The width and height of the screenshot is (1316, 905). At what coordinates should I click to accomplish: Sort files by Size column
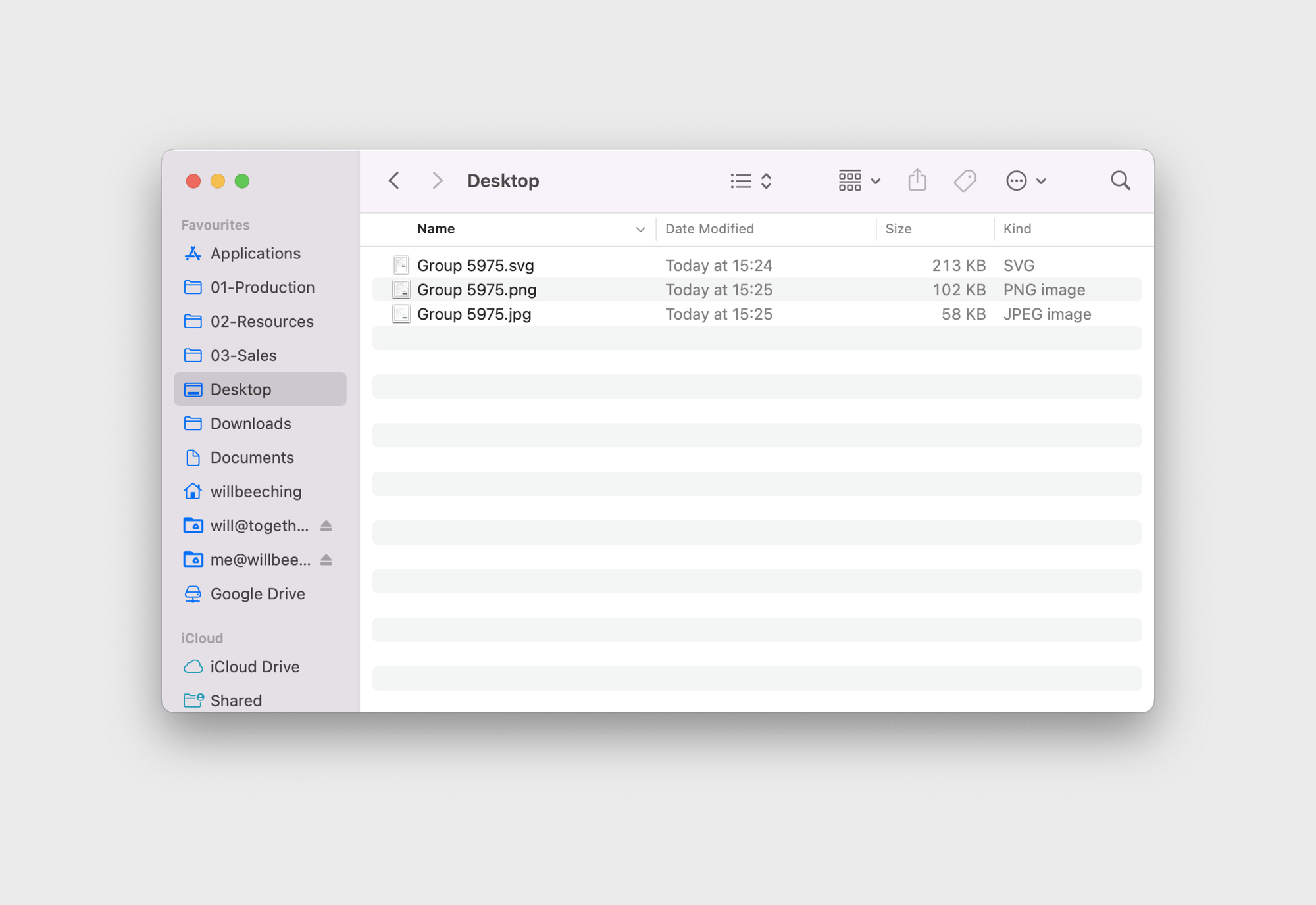[x=898, y=229]
